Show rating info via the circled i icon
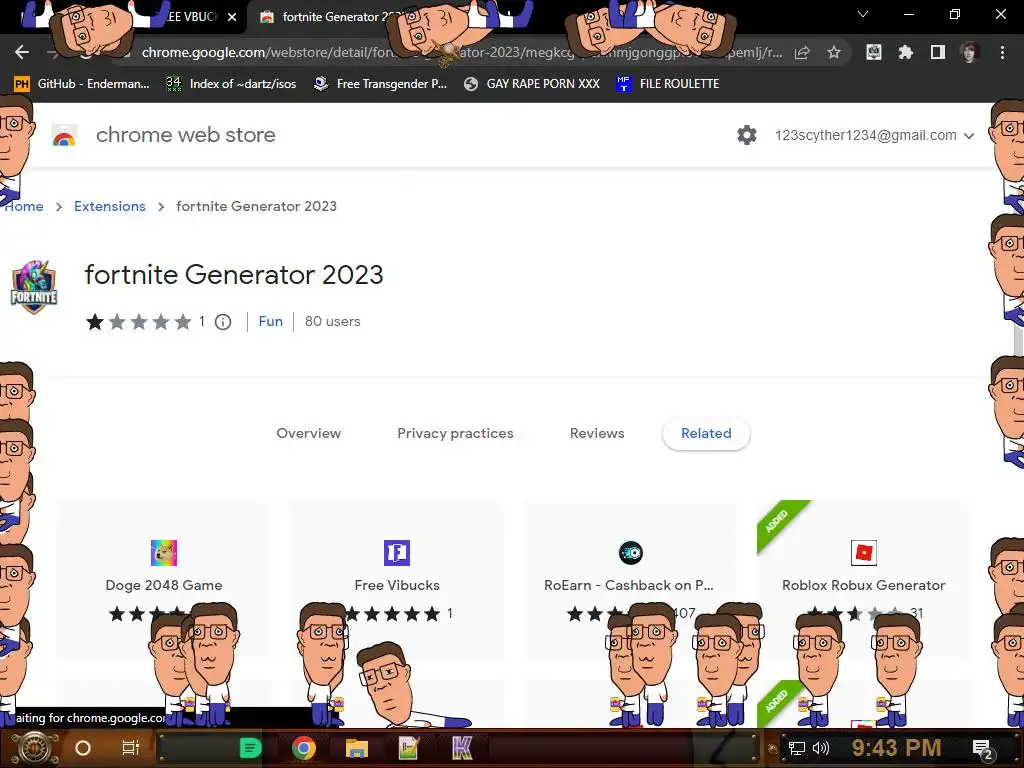 pos(223,322)
